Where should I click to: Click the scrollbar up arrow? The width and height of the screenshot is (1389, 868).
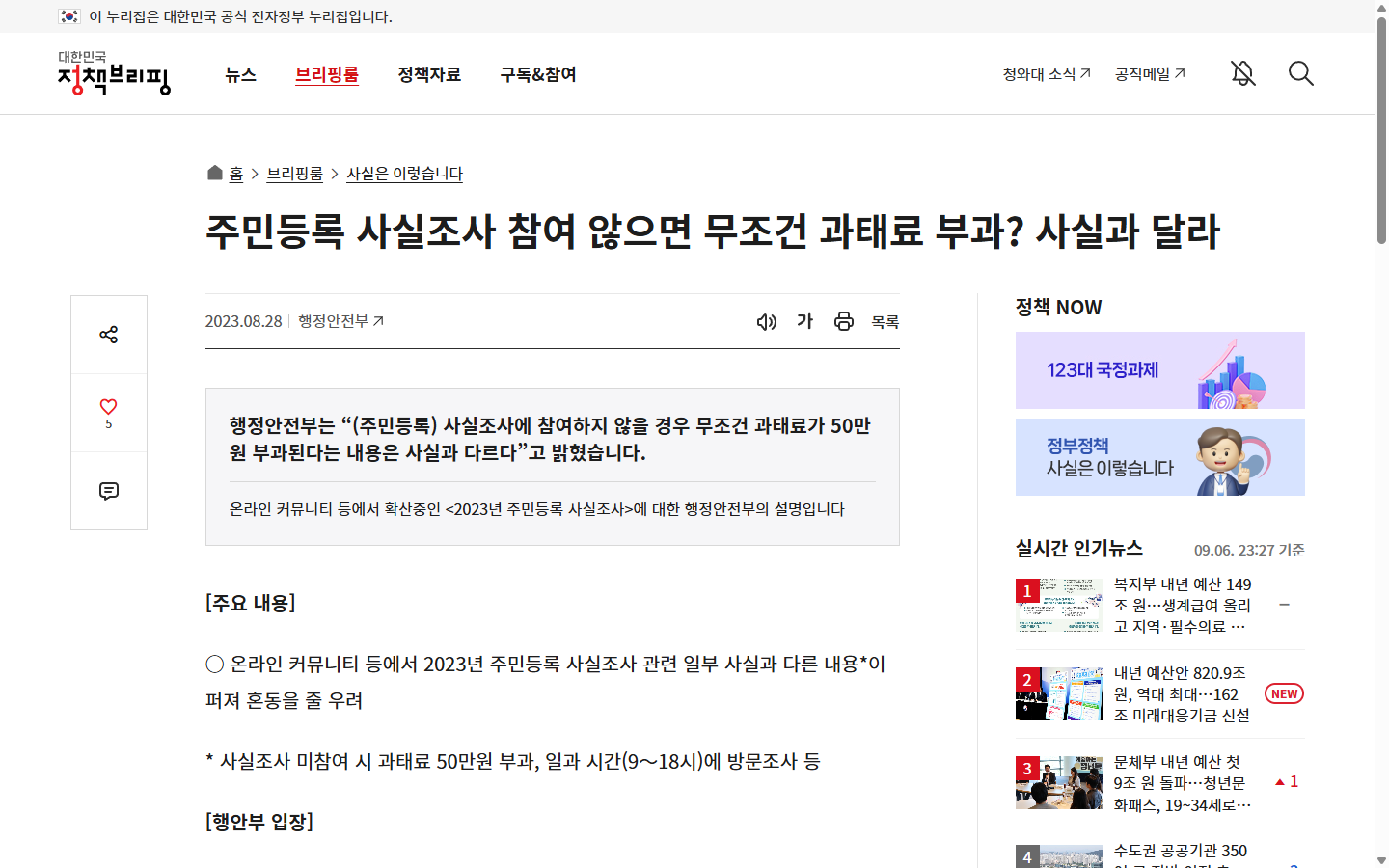tap(1381, 7)
